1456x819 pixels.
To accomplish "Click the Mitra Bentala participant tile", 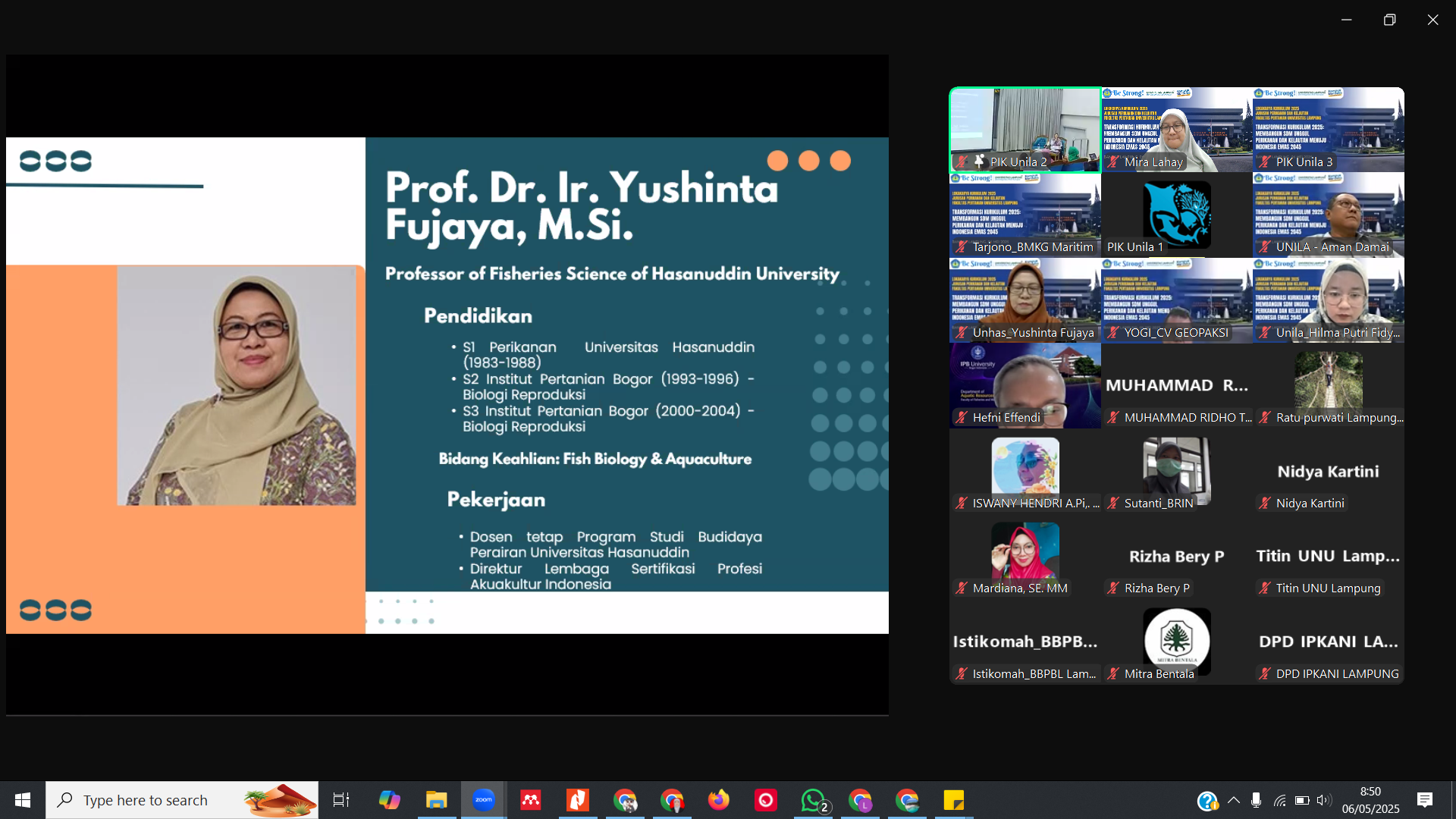I will 1176,642.
